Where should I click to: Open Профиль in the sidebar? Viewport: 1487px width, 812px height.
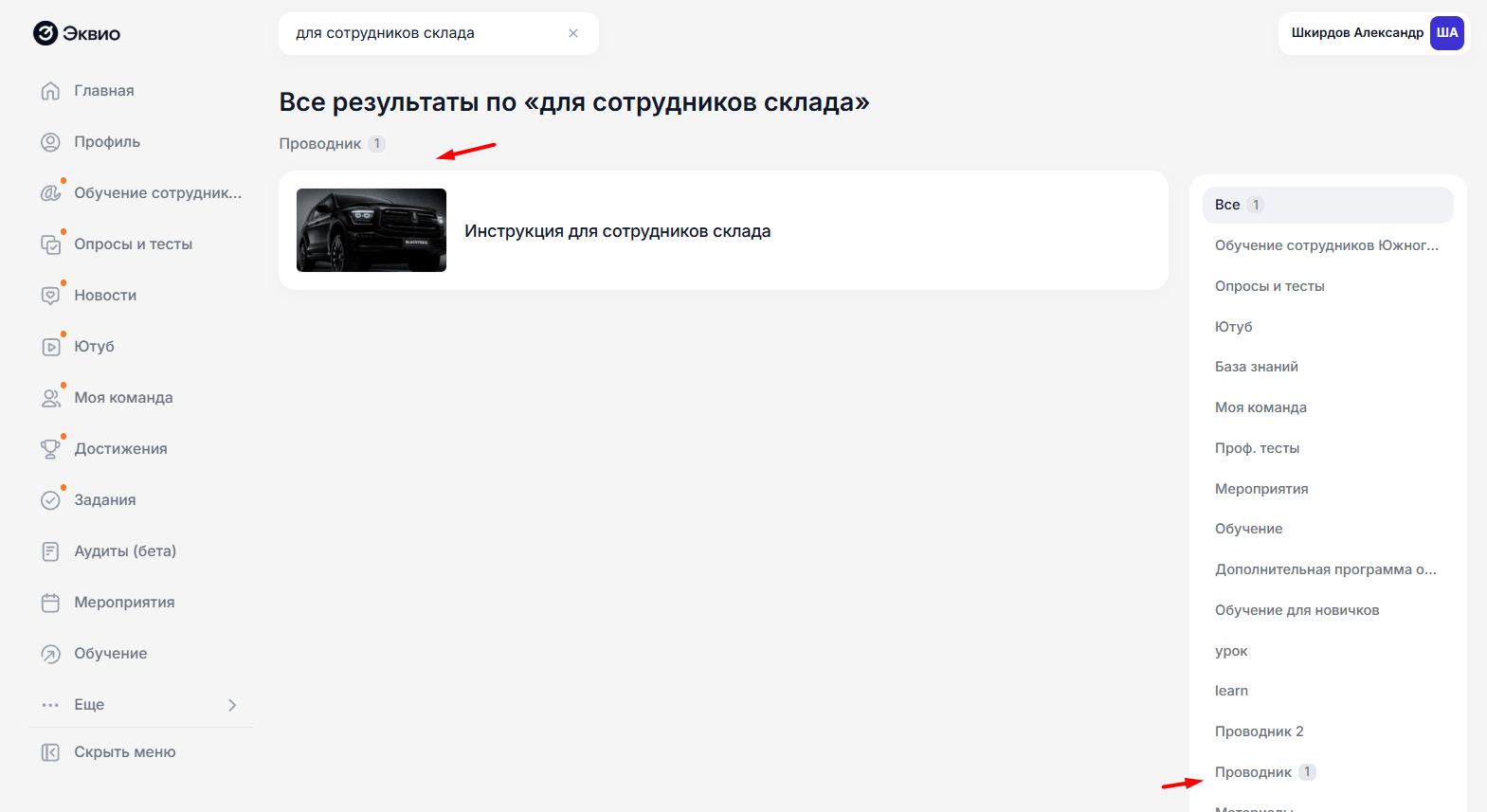tap(107, 142)
